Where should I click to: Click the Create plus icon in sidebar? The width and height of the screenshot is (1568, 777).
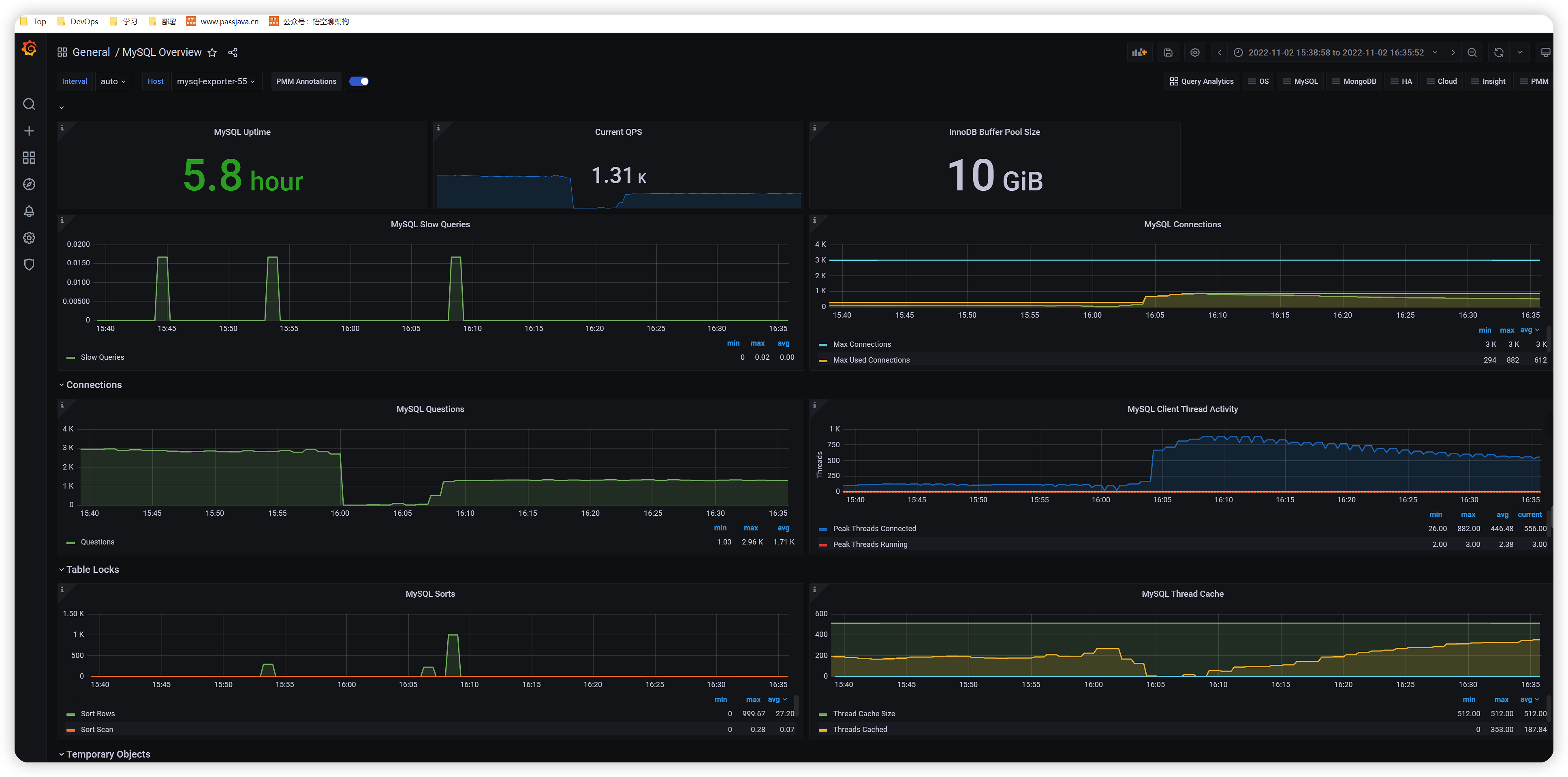point(29,131)
